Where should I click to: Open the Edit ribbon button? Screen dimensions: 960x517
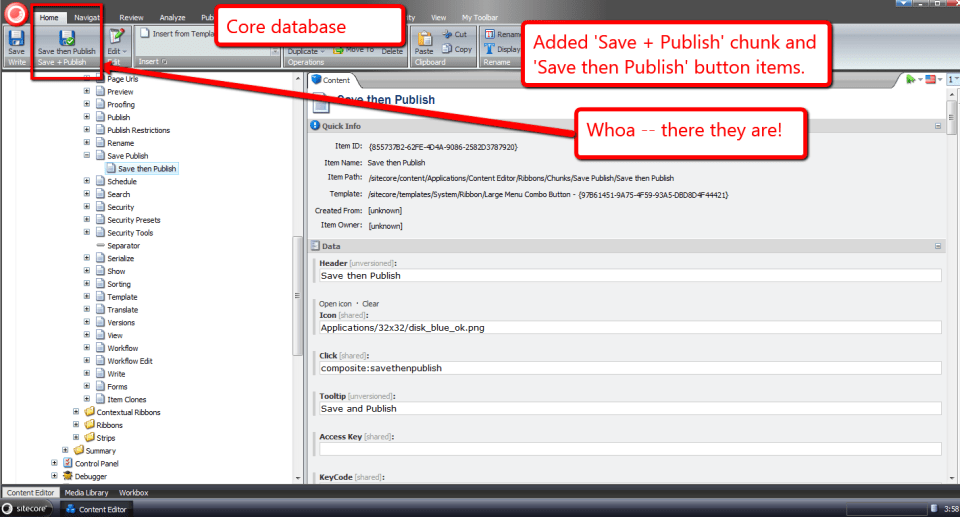pyautogui.click(x=116, y=42)
